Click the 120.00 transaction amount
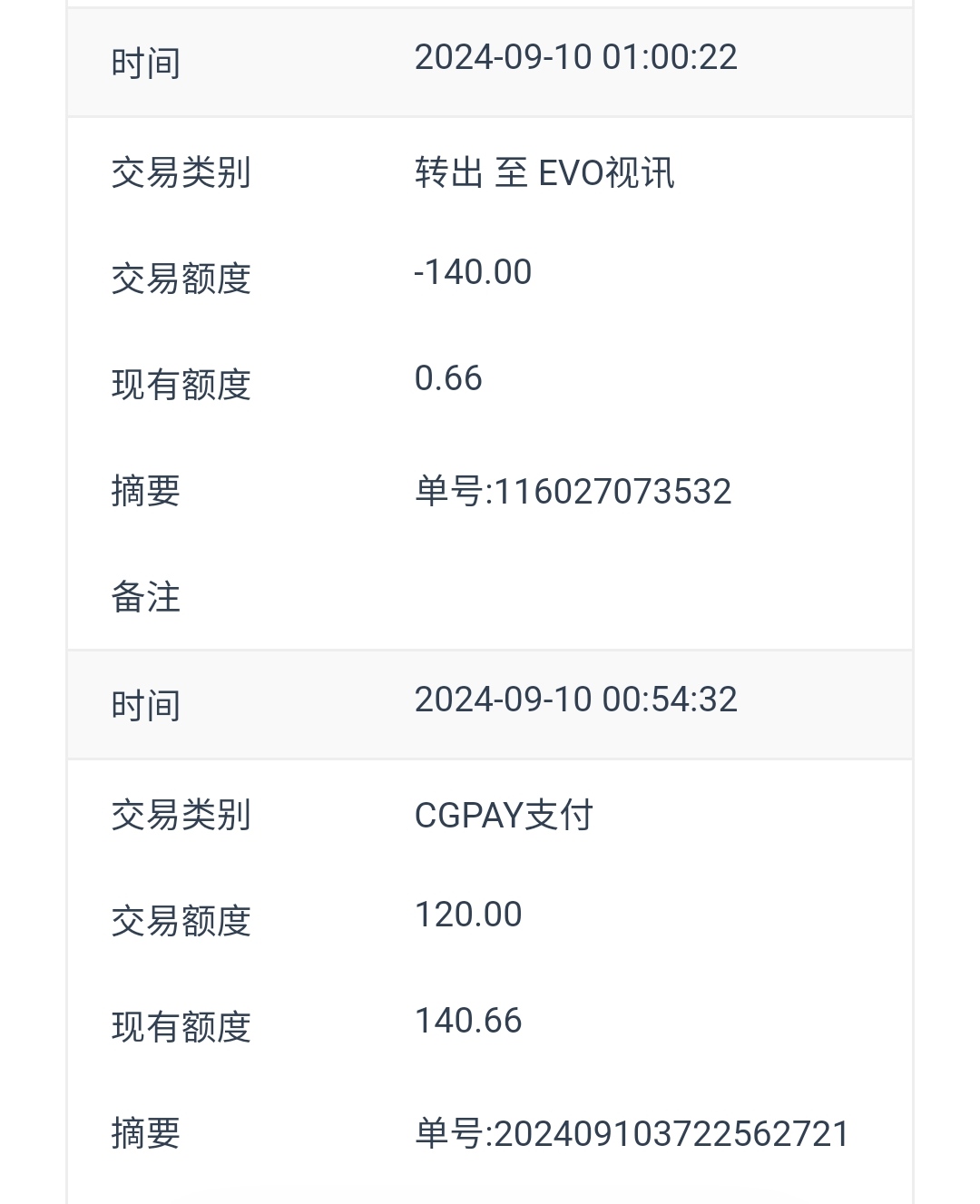Screen dimensions: 980x1204 (468, 915)
